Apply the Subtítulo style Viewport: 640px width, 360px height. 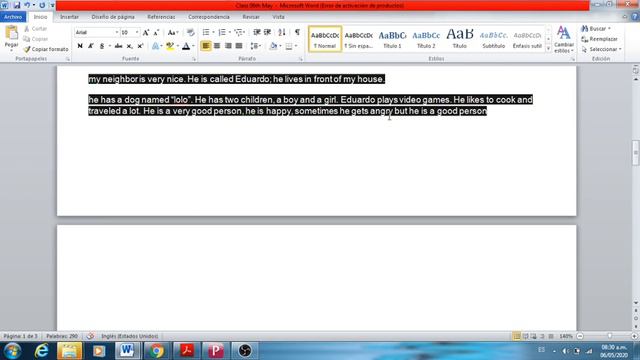(x=493, y=39)
